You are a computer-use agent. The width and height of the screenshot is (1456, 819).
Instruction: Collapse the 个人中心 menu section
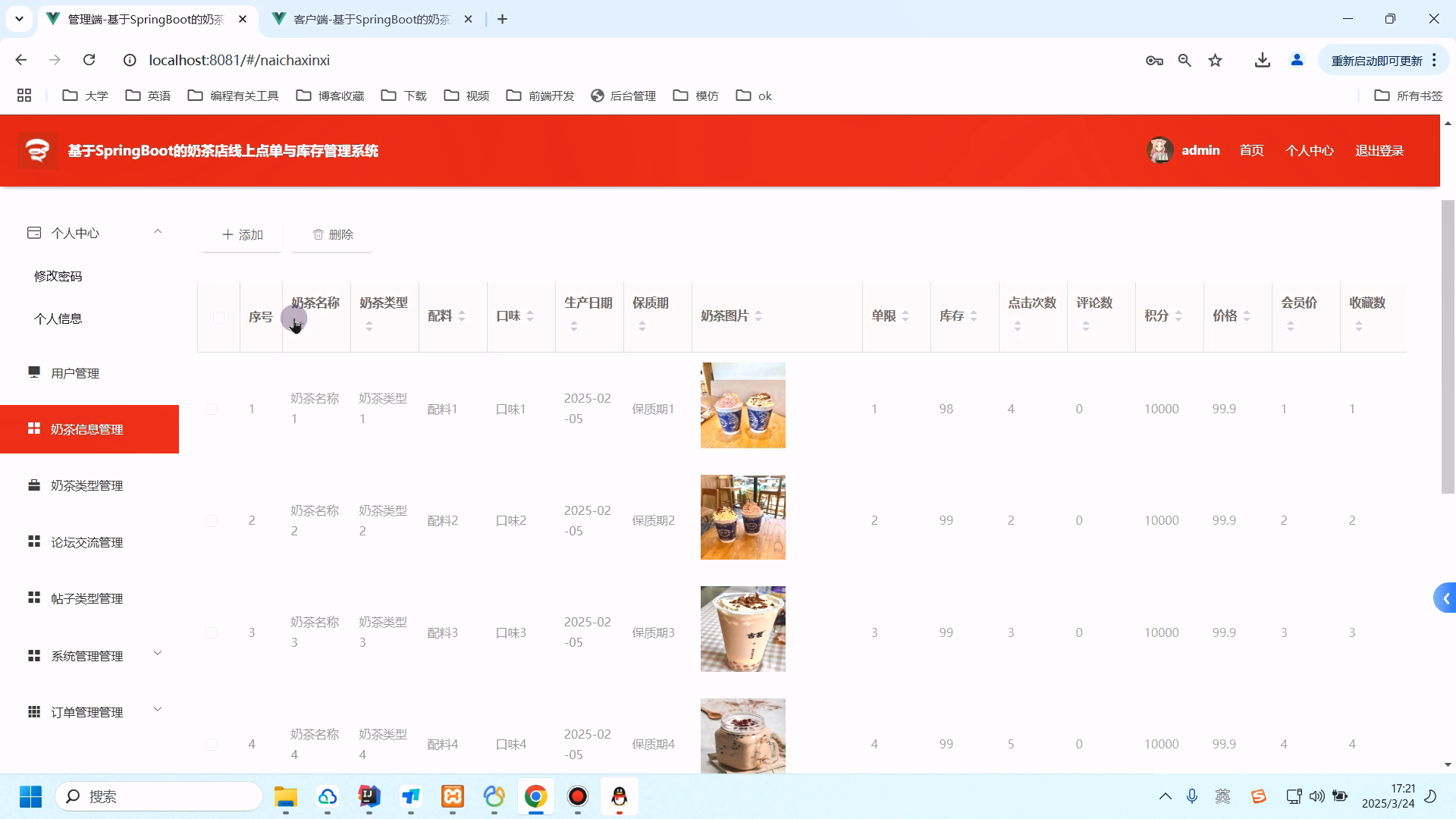158,231
